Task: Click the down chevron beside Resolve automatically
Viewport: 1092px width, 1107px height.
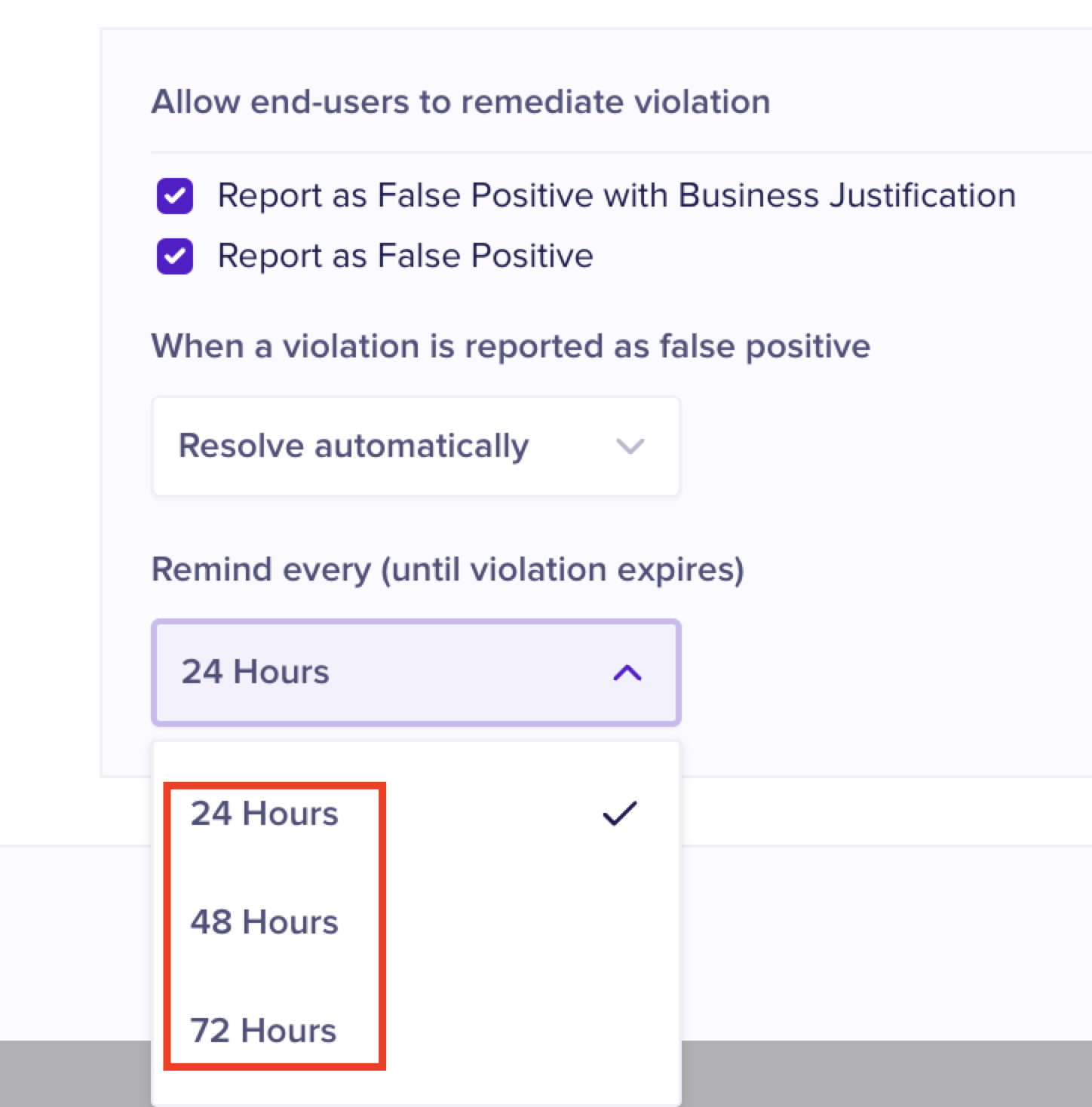Action: pyautogui.click(x=630, y=446)
